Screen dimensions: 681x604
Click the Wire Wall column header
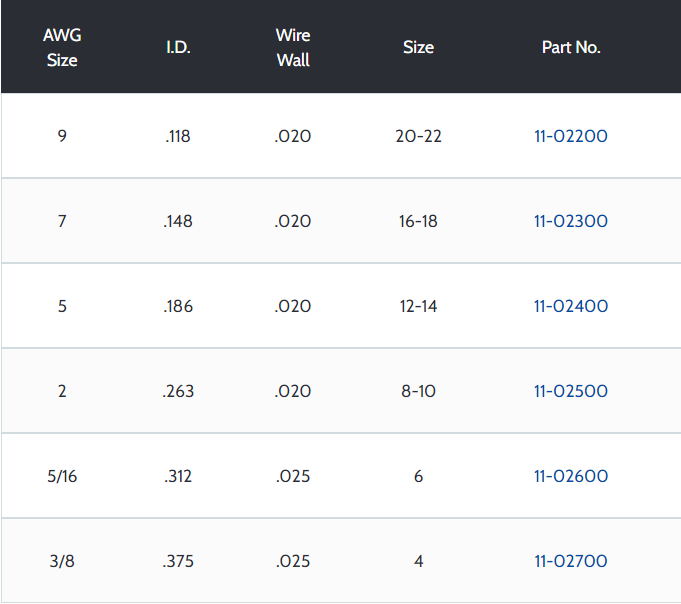click(x=293, y=48)
